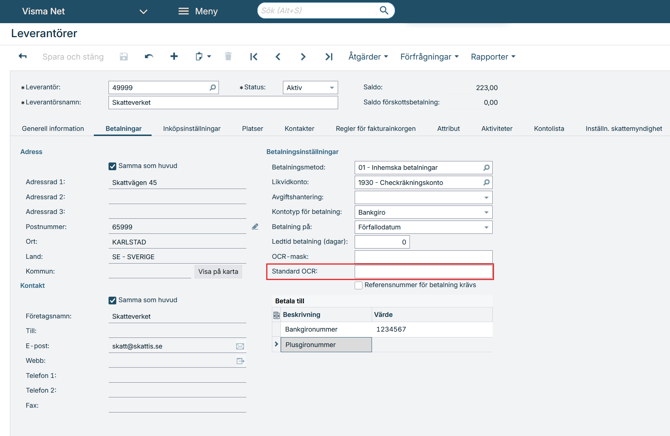
Task: Open the Avgiftshantering dropdown
Action: [486, 197]
